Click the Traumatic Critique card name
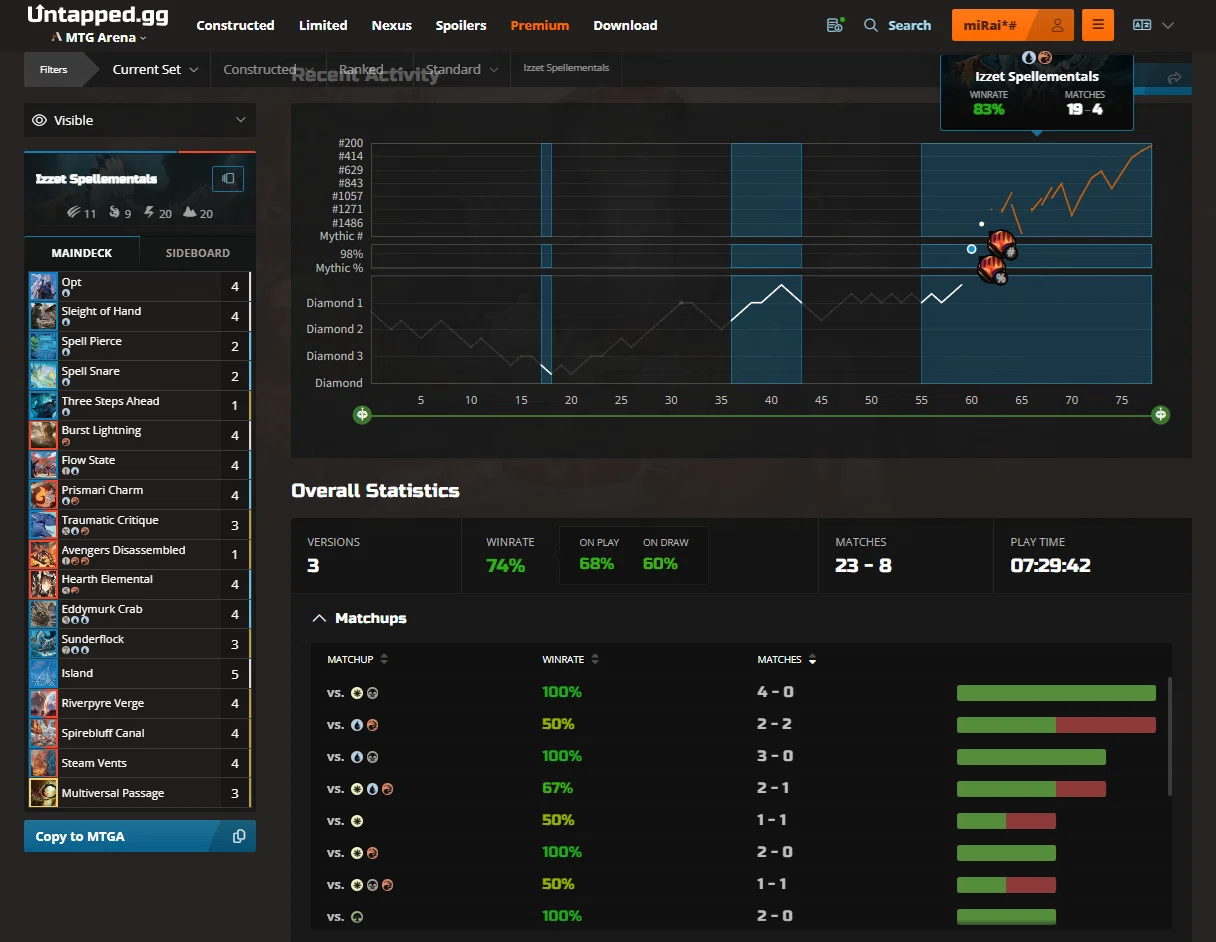 (110, 520)
